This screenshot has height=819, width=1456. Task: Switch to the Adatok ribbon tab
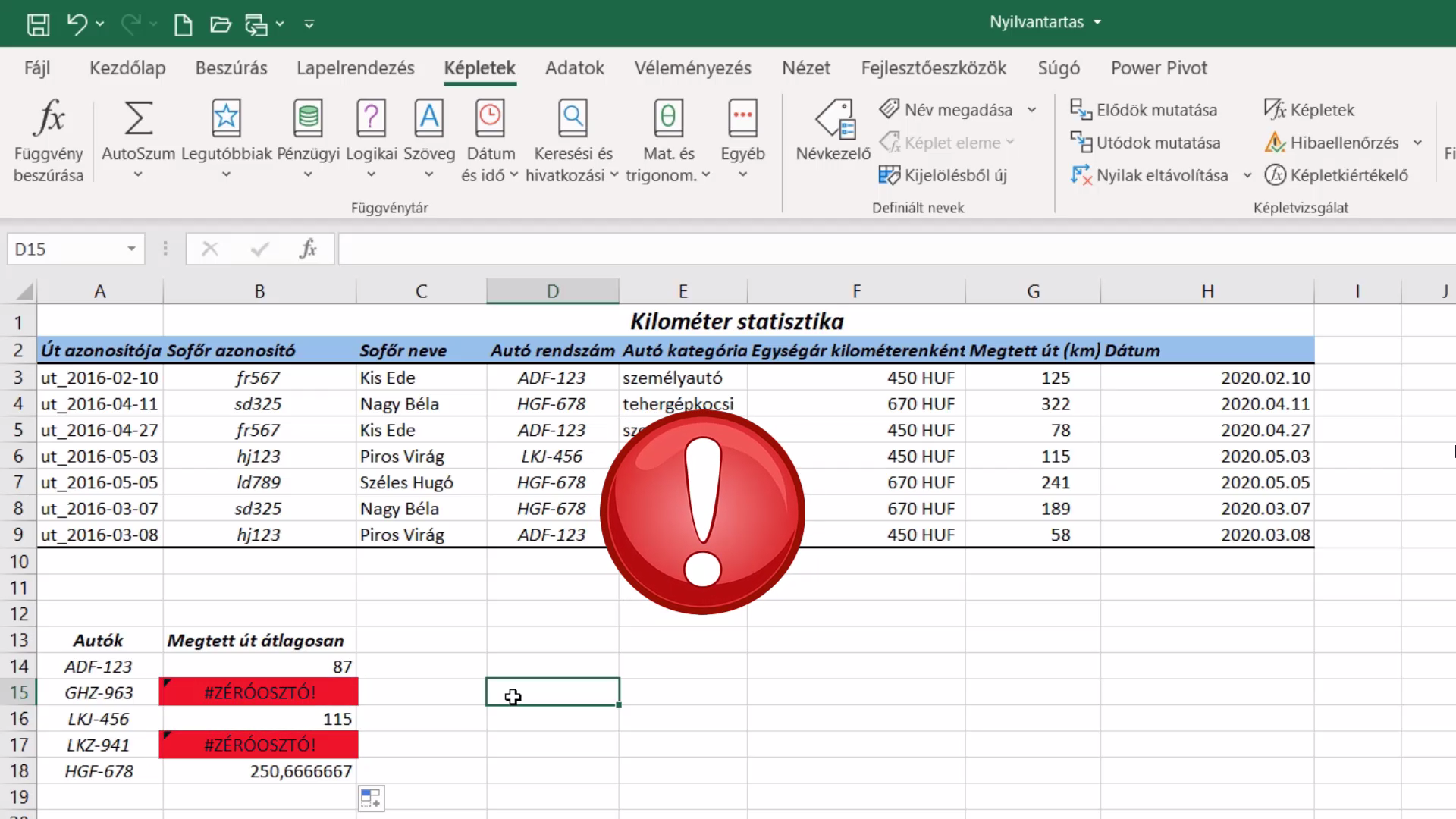pyautogui.click(x=575, y=67)
